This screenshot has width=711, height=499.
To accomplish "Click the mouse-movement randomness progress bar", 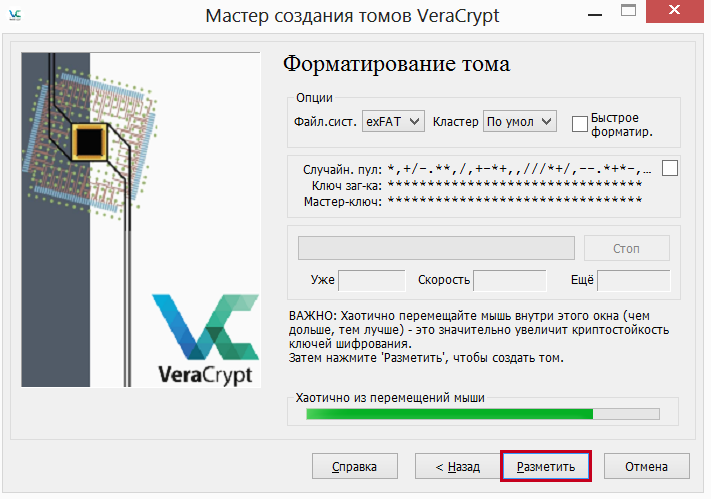I will point(483,414).
